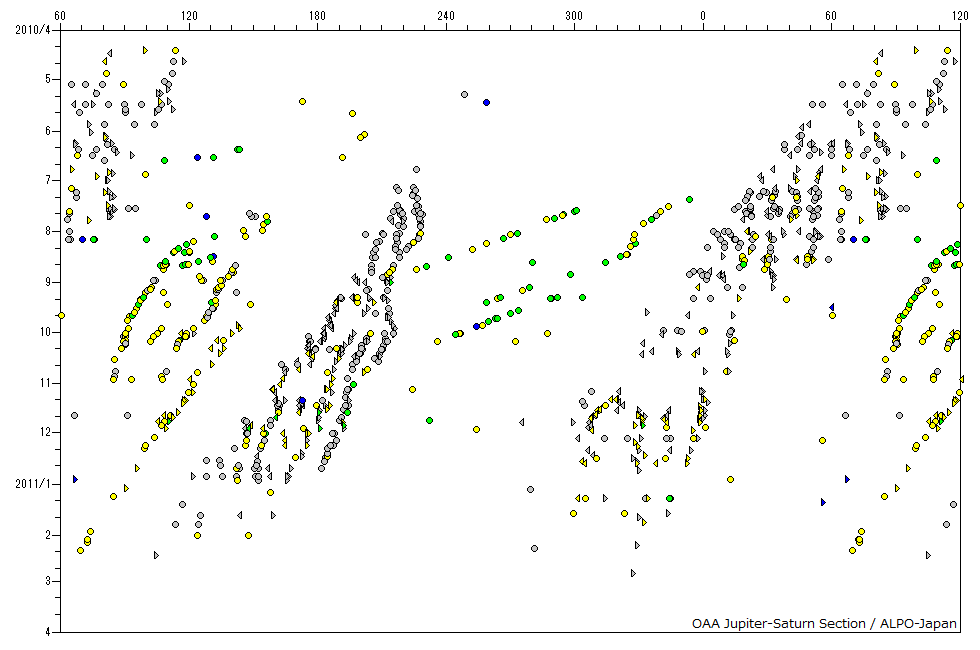Click the month 7 label on the vertical axis
This screenshot has width=980, height=650.
coord(48,180)
